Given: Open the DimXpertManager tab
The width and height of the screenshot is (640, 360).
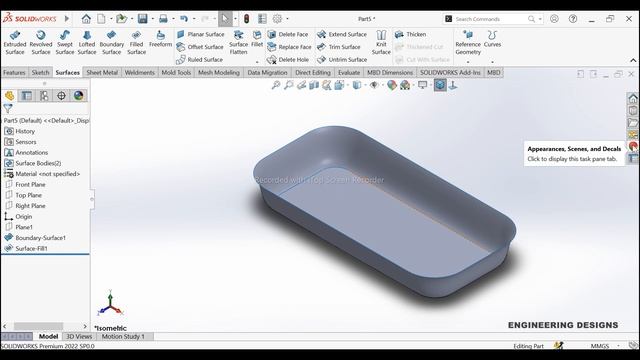Looking at the screenshot, I should [x=61, y=96].
